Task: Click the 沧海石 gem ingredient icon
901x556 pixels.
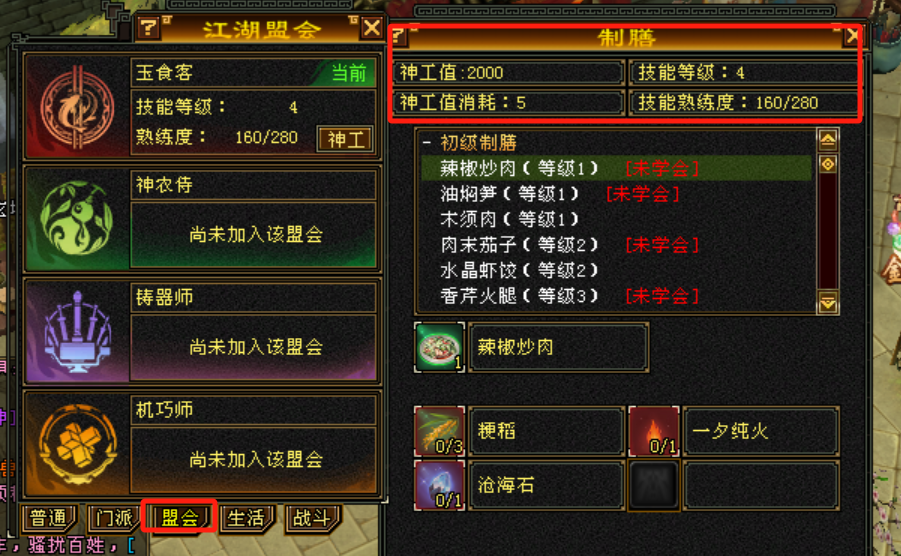Action: pyautogui.click(x=439, y=485)
